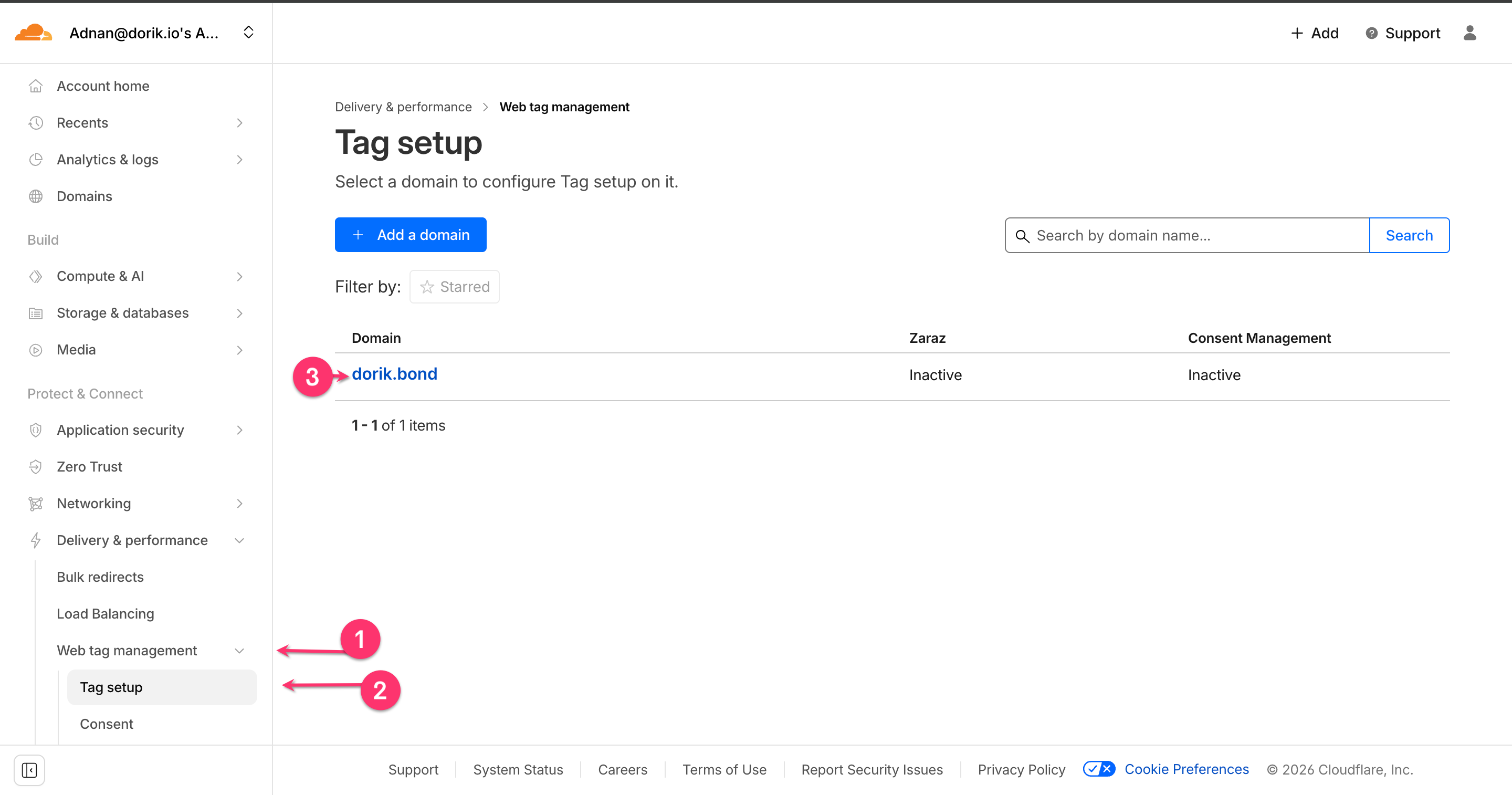This screenshot has height=795, width=1512.
Task: Click the Media play icon
Action: [x=36, y=350]
